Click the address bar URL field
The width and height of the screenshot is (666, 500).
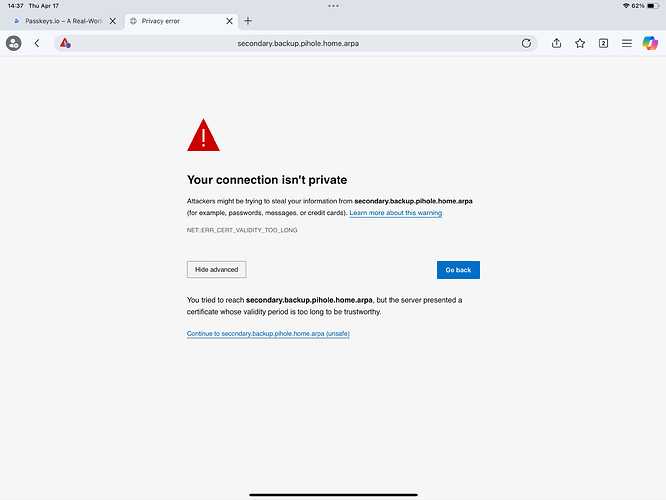pyautogui.click(x=298, y=43)
